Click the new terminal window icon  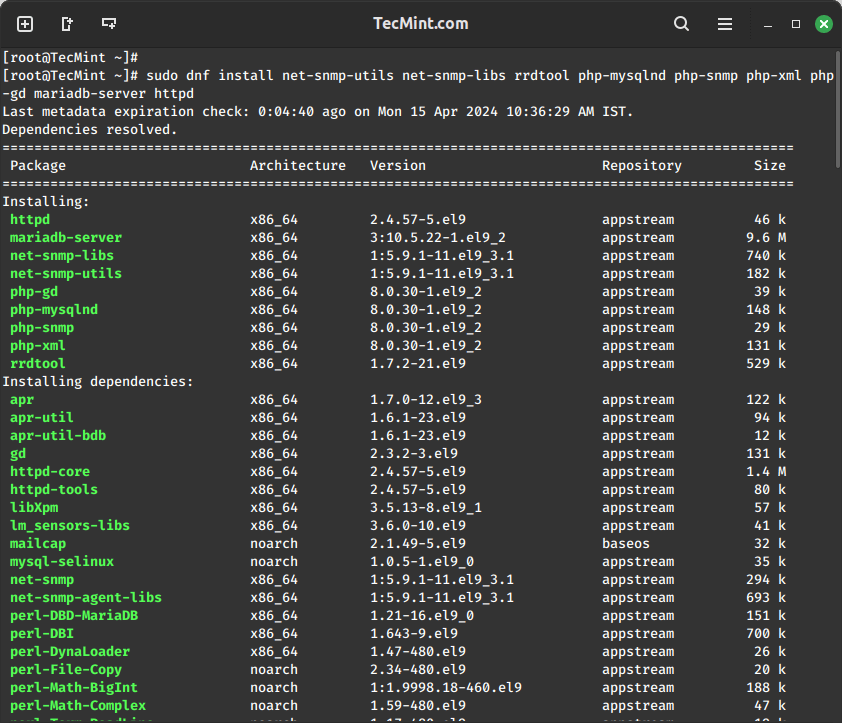(x=67, y=24)
